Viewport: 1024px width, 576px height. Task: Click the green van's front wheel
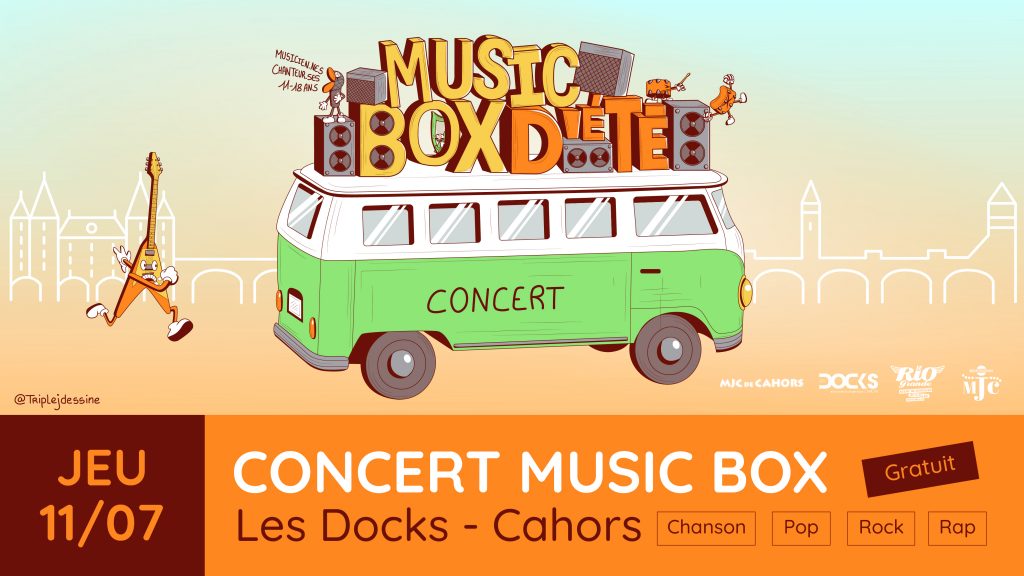[665, 351]
